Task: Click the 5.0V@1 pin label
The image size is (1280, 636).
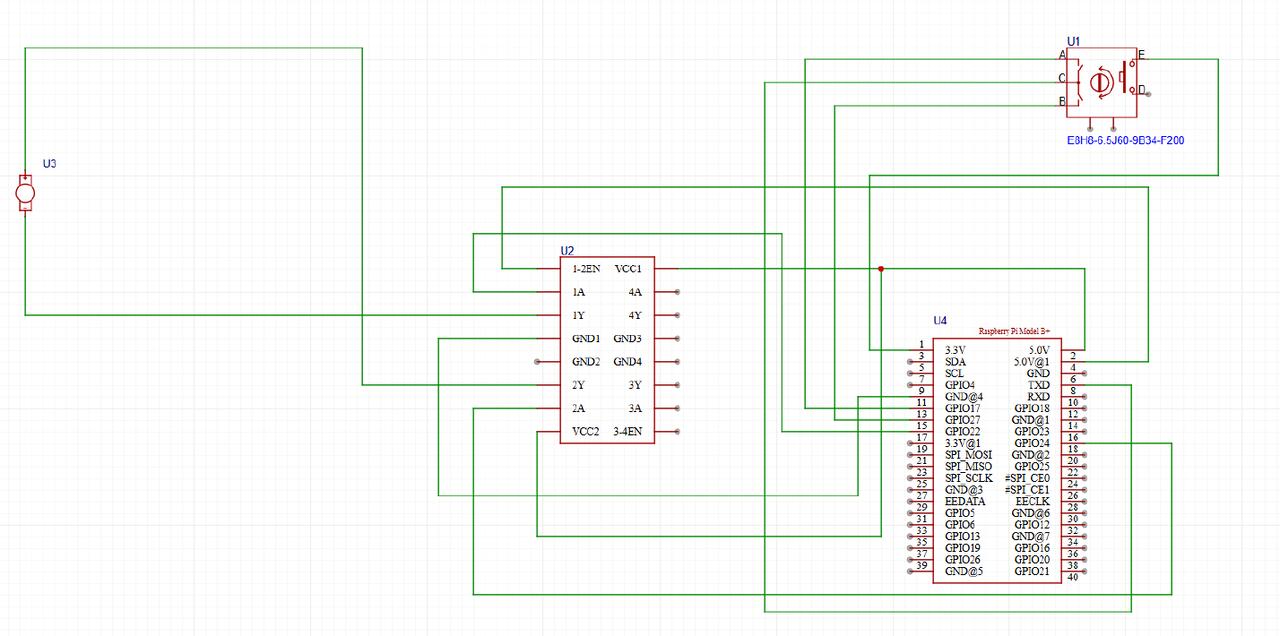Action: pos(1033,362)
